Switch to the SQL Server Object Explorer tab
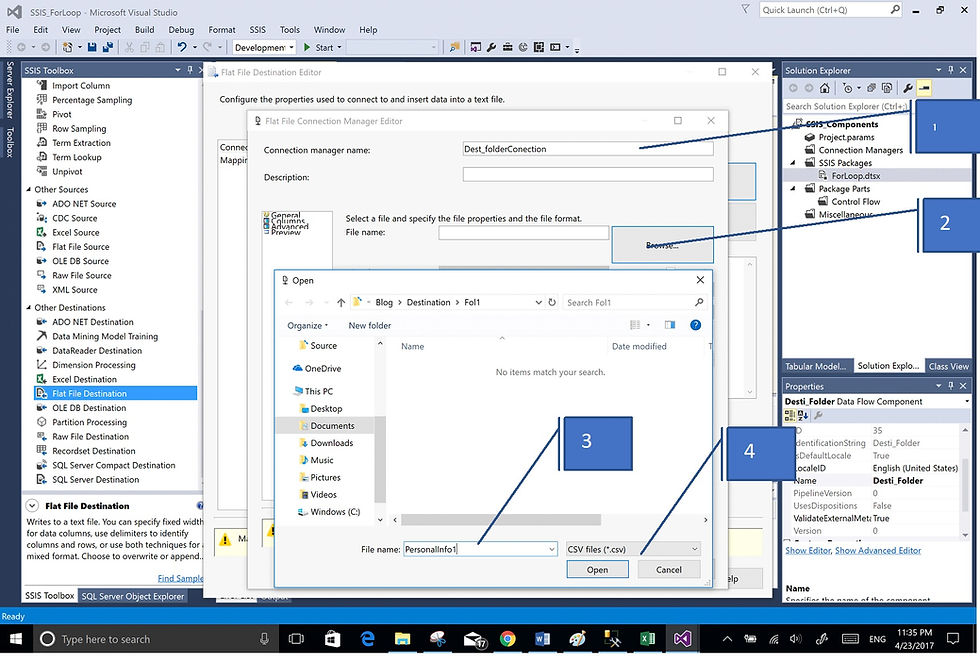Screen dimensions: 980x659 [x=133, y=596]
